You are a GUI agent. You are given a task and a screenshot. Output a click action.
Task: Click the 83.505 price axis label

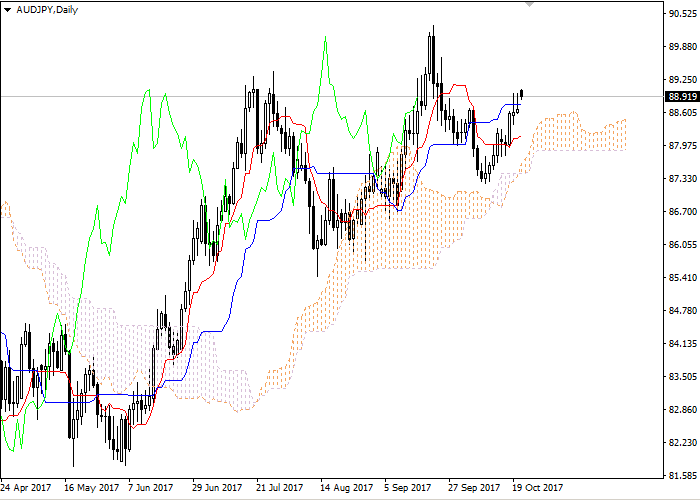pyautogui.click(x=683, y=376)
